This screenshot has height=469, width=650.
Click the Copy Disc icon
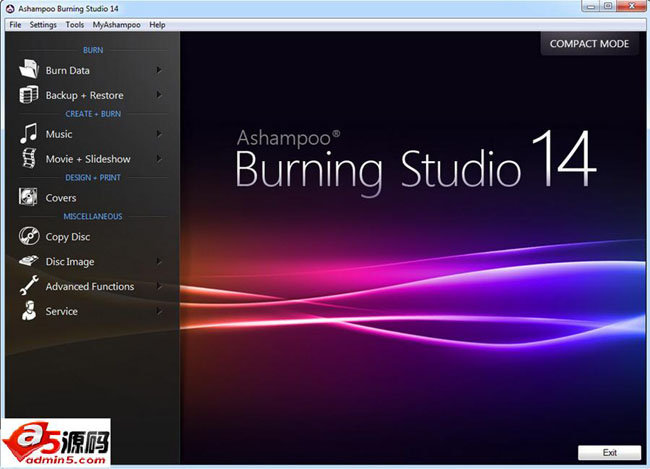pyautogui.click(x=29, y=236)
